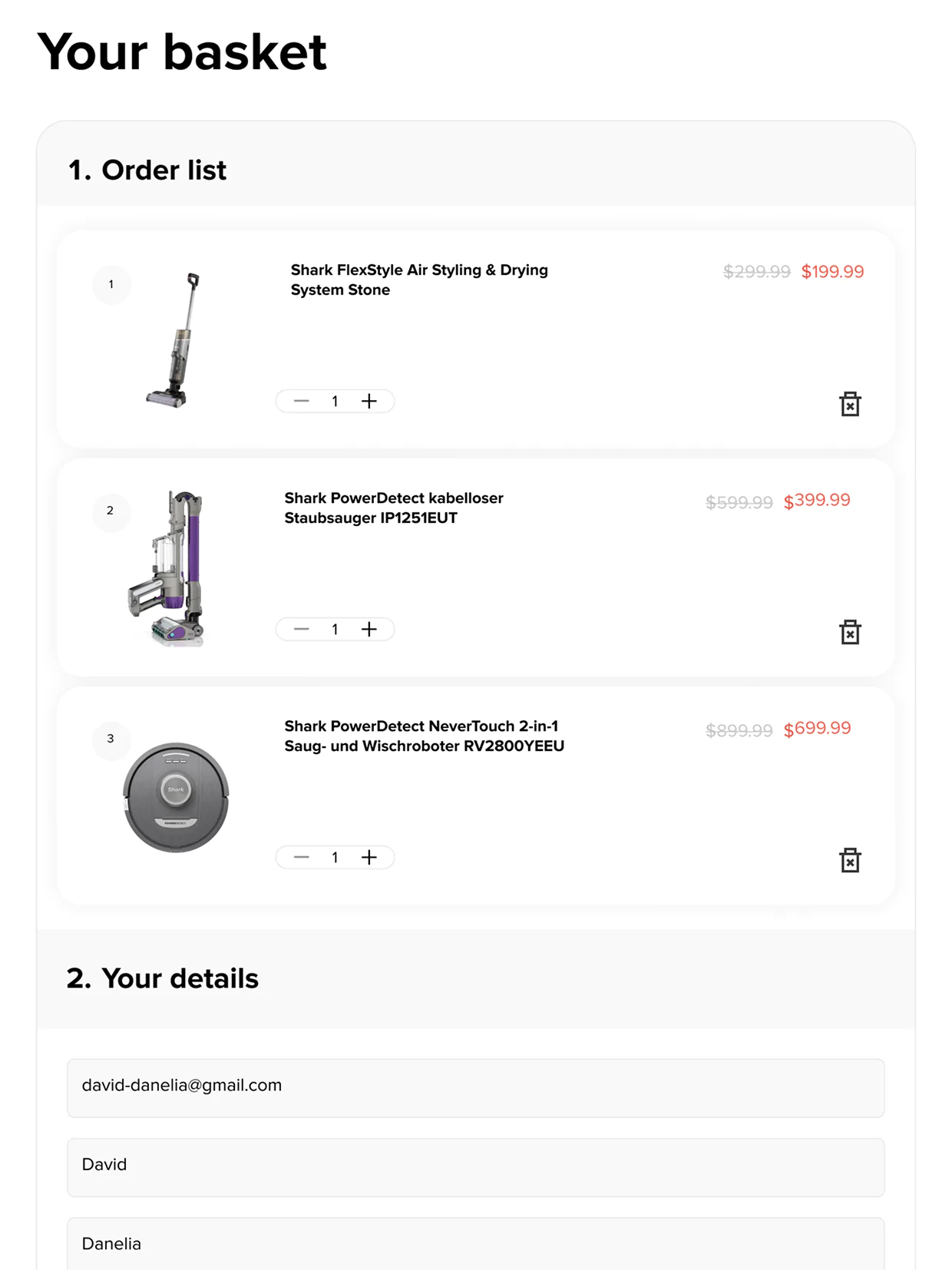
Task: Add one more NeverTouch robot vacuum
Action: click(369, 857)
